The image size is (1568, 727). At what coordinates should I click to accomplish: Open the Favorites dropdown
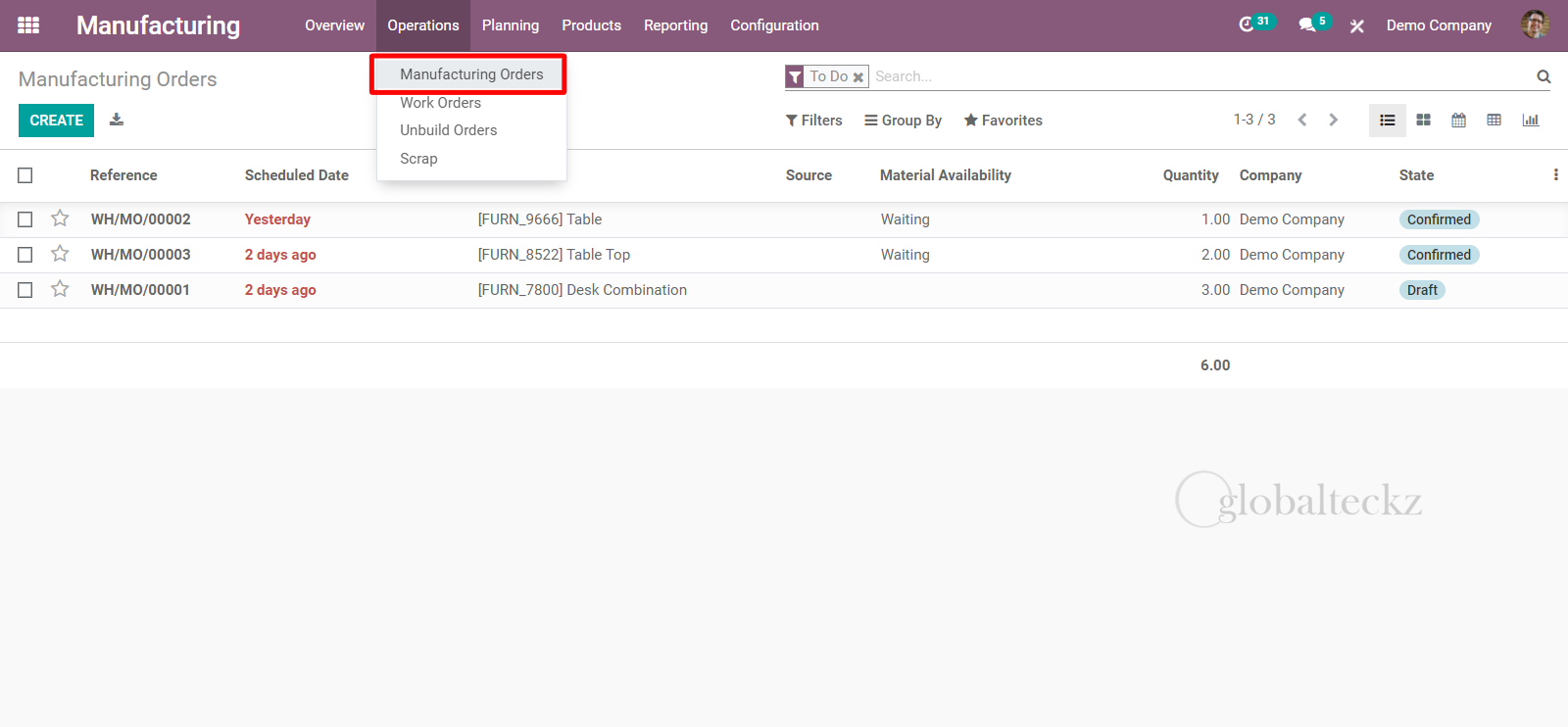pos(1004,121)
